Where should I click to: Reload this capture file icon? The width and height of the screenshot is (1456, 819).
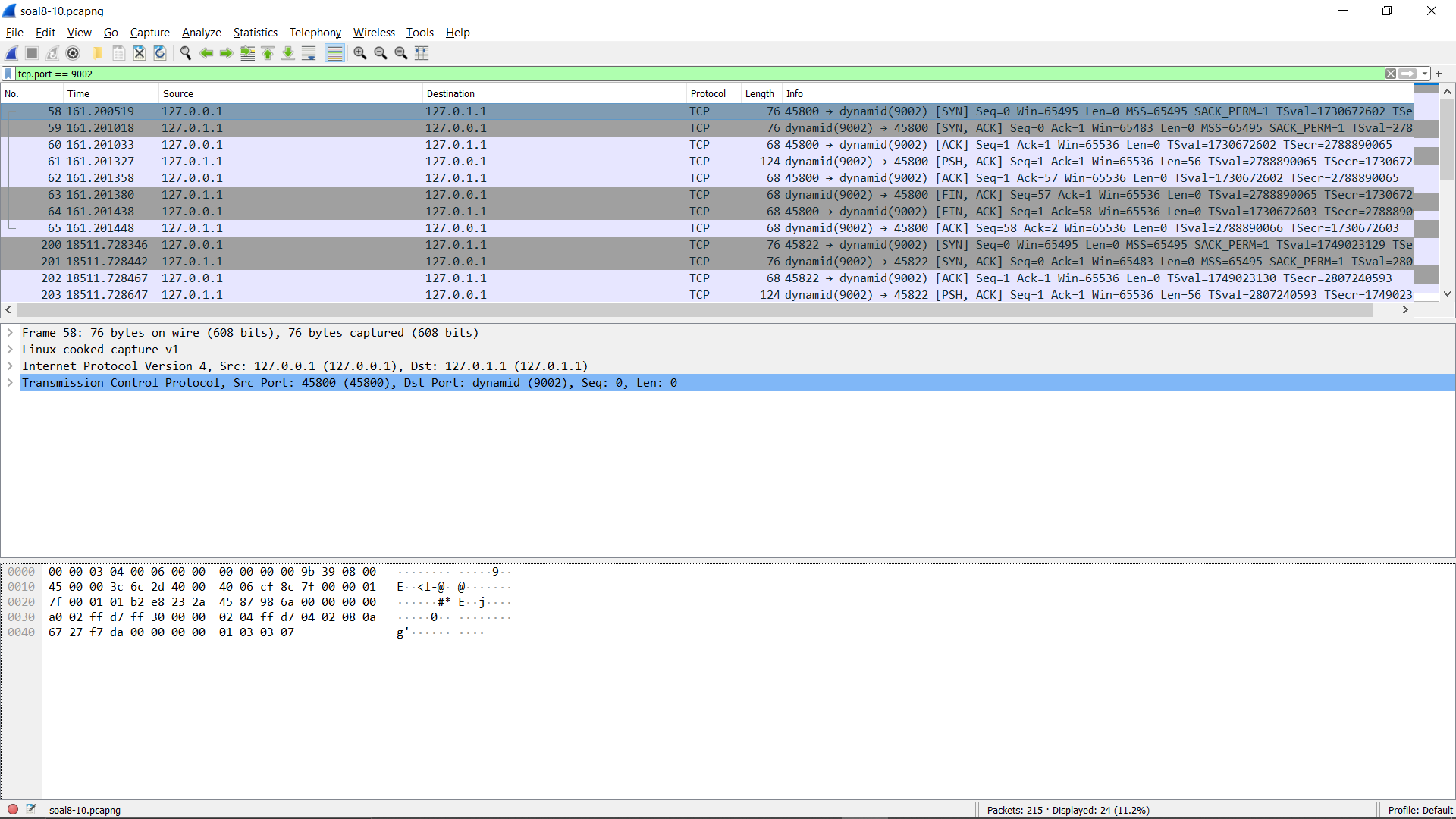(160, 53)
